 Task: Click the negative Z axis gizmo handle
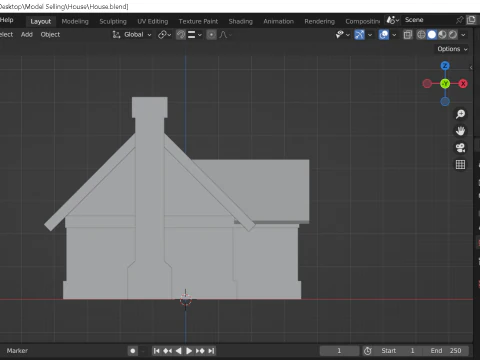click(445, 102)
